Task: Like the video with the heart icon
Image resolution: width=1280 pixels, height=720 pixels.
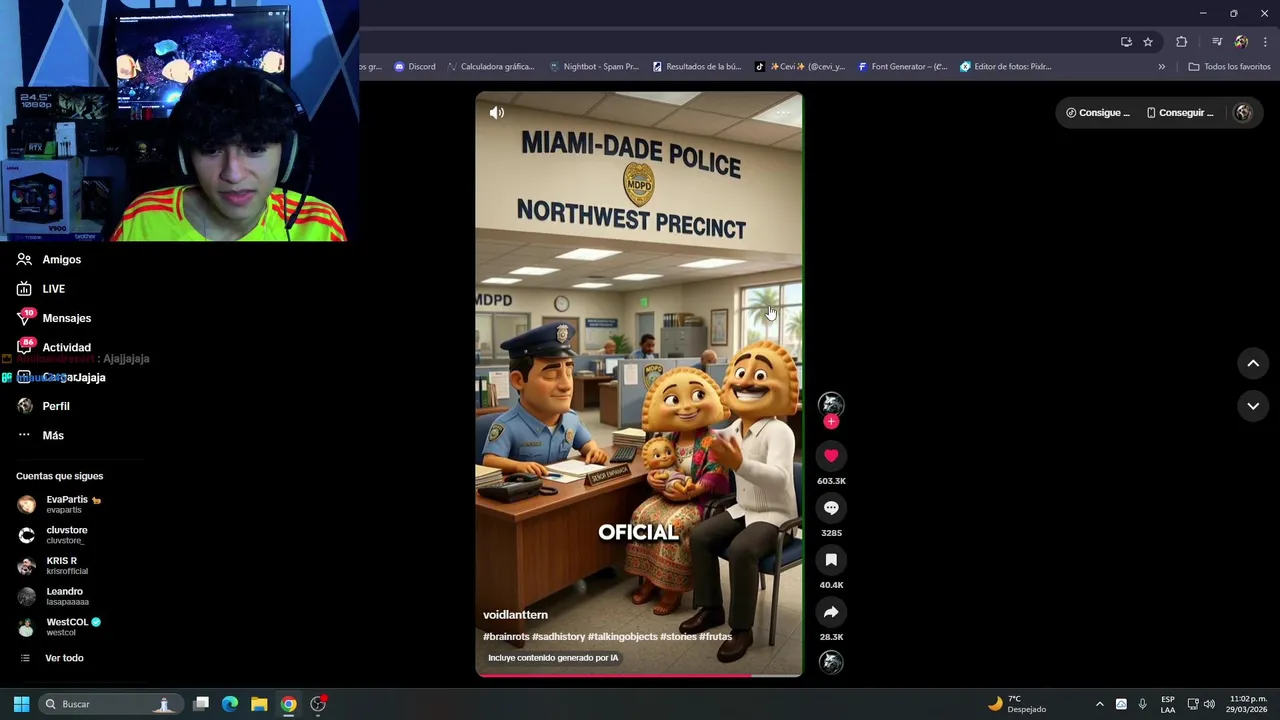Action: coord(831,456)
